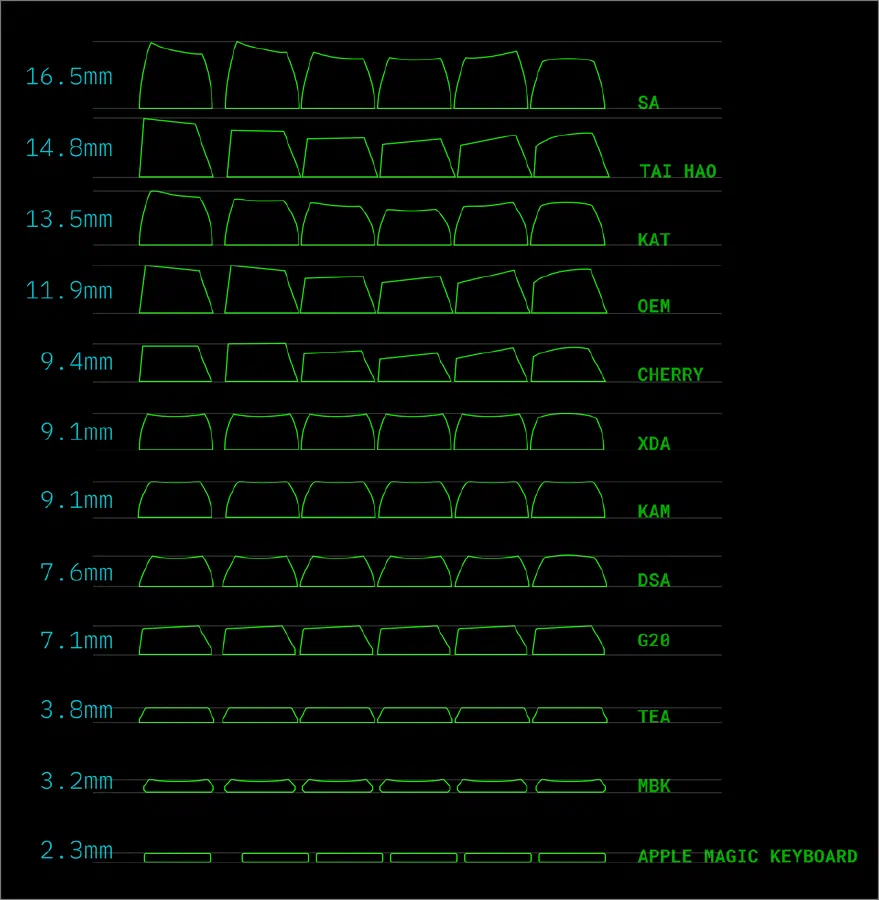Click the TEA profile label
Viewport: 879px width, 900px height.
653,717
